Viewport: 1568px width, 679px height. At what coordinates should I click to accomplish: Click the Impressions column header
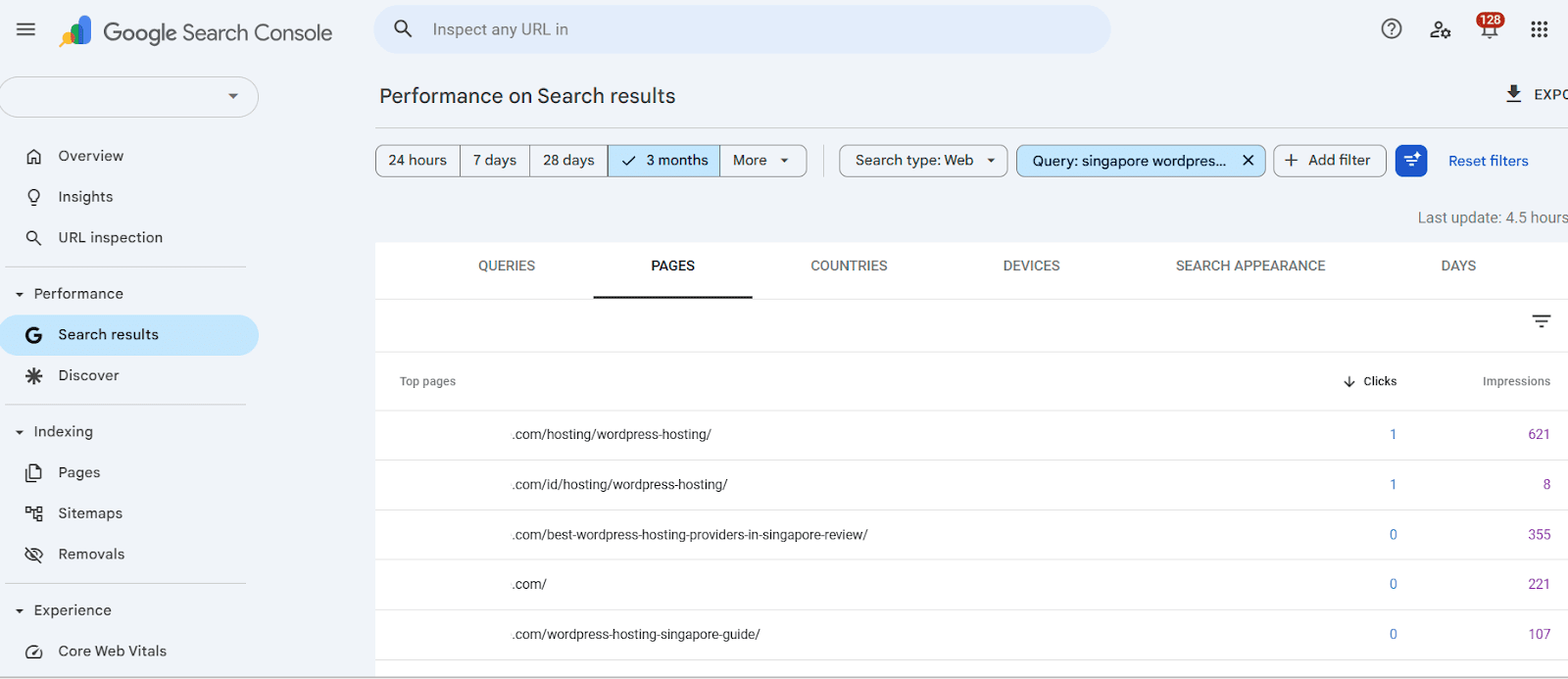[1516, 381]
